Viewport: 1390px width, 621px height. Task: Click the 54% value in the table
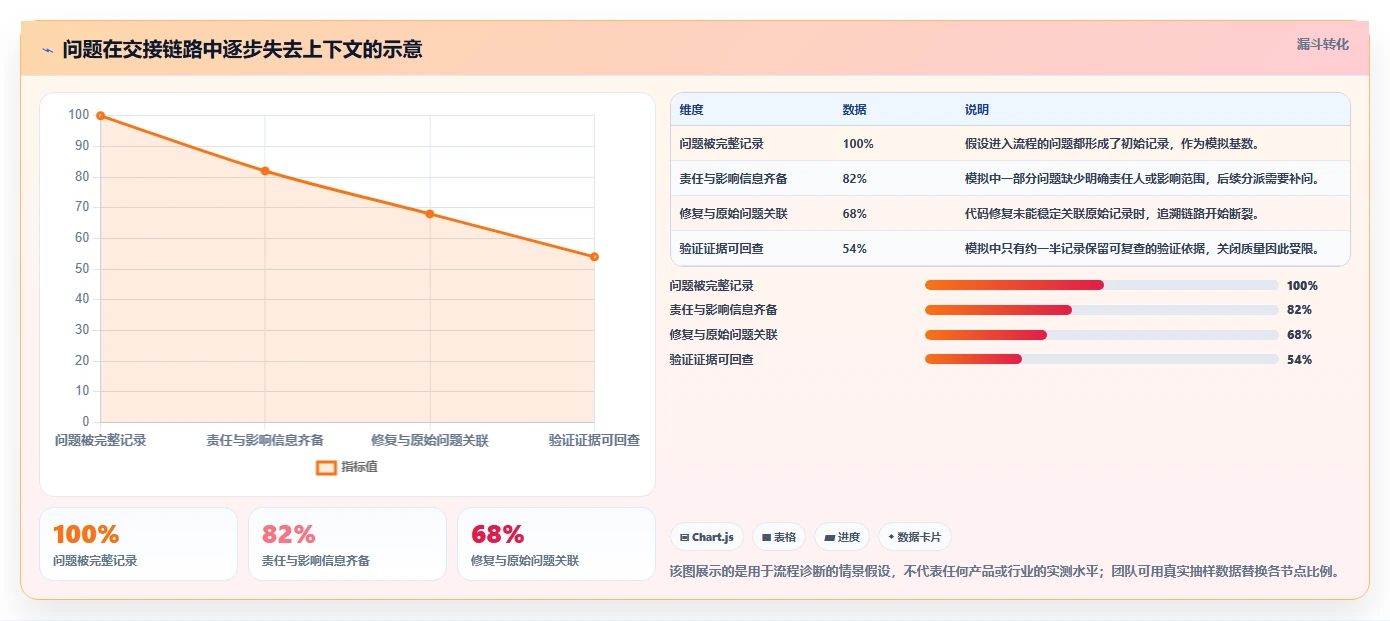855,249
